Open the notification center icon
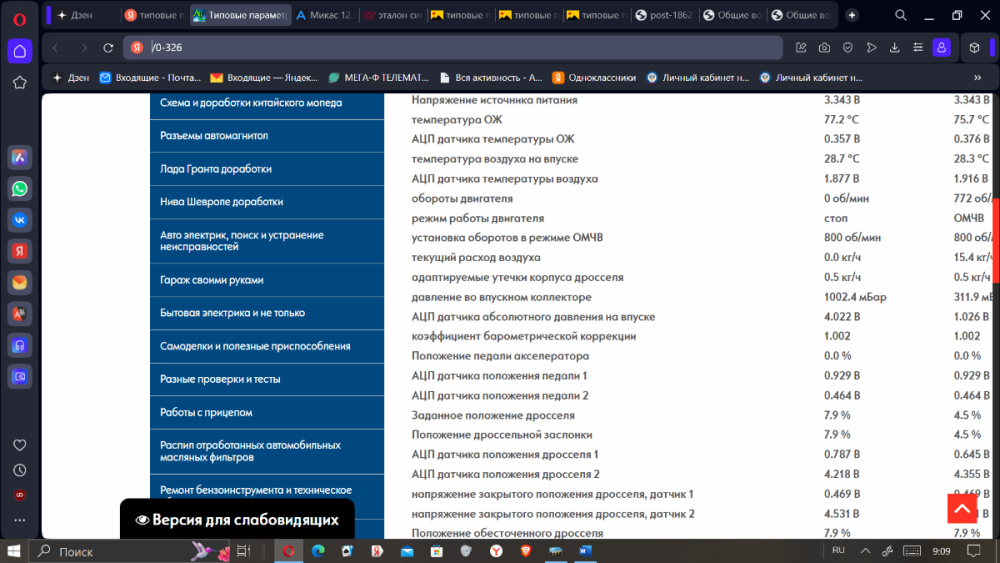The height and width of the screenshot is (563, 1000). pyautogui.click(x=973, y=551)
